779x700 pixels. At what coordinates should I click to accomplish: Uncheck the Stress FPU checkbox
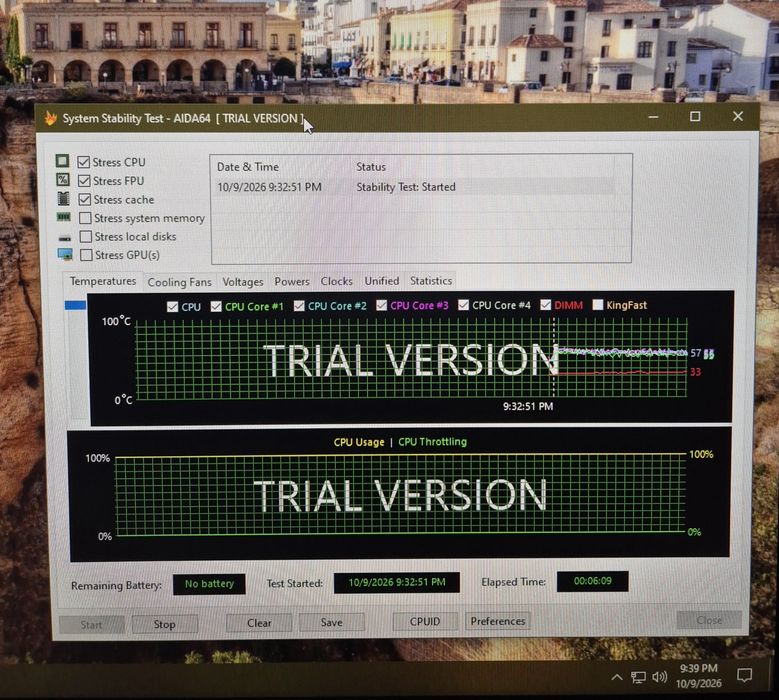point(84,180)
